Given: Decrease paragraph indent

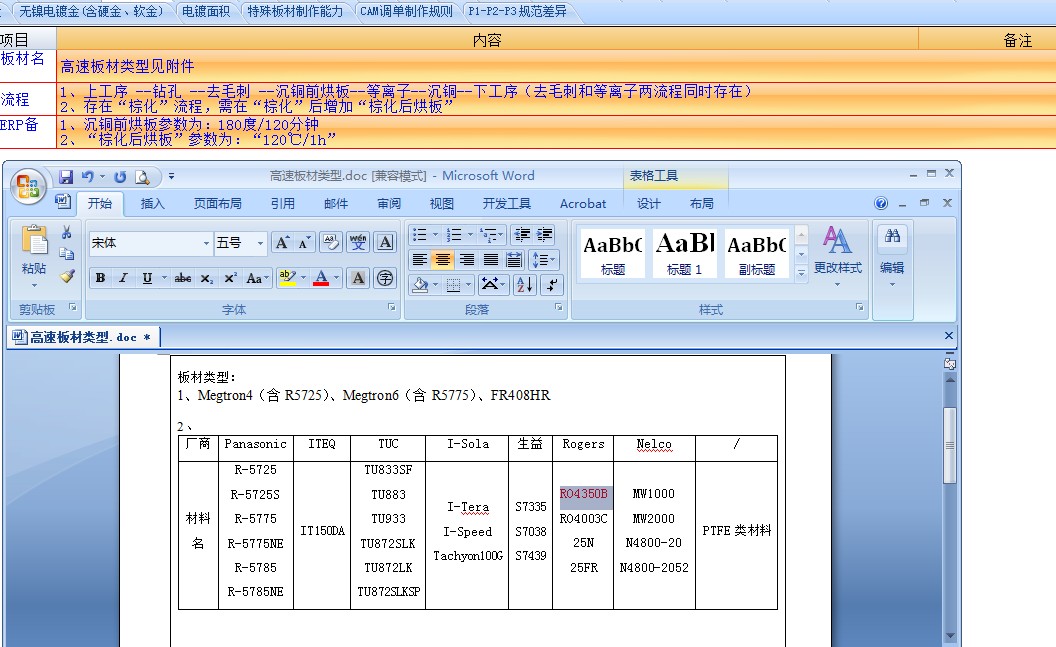Looking at the screenshot, I should click(522, 234).
